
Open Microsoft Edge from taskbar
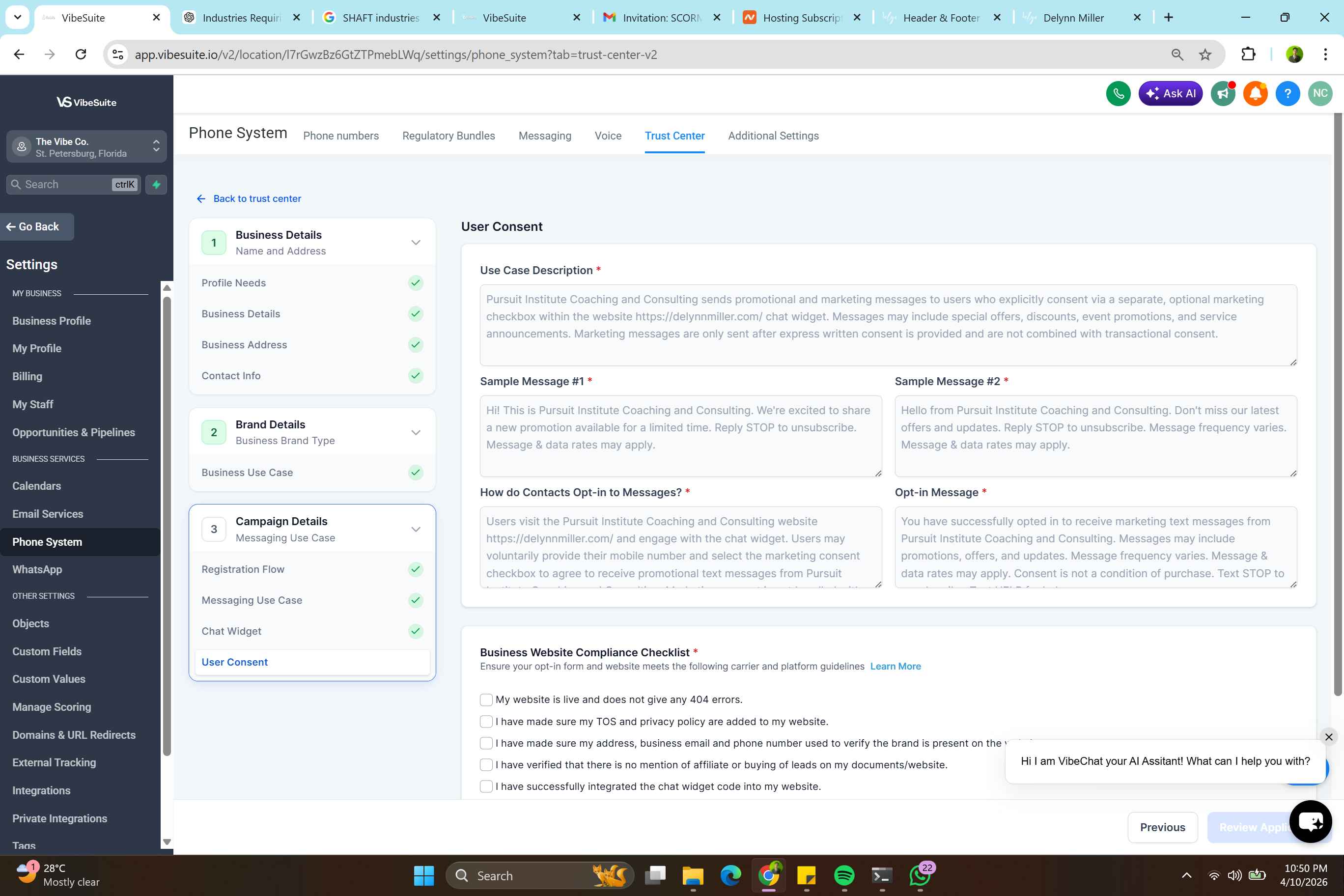[x=730, y=875]
